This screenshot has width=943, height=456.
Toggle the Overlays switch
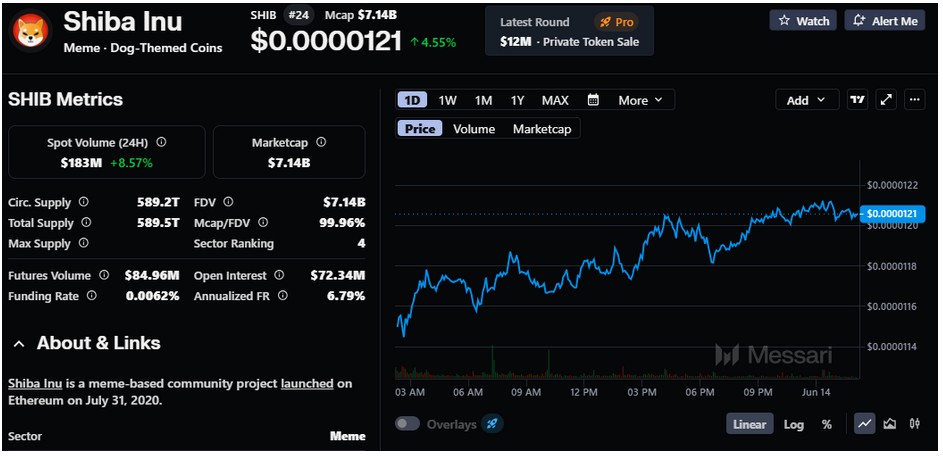(407, 424)
